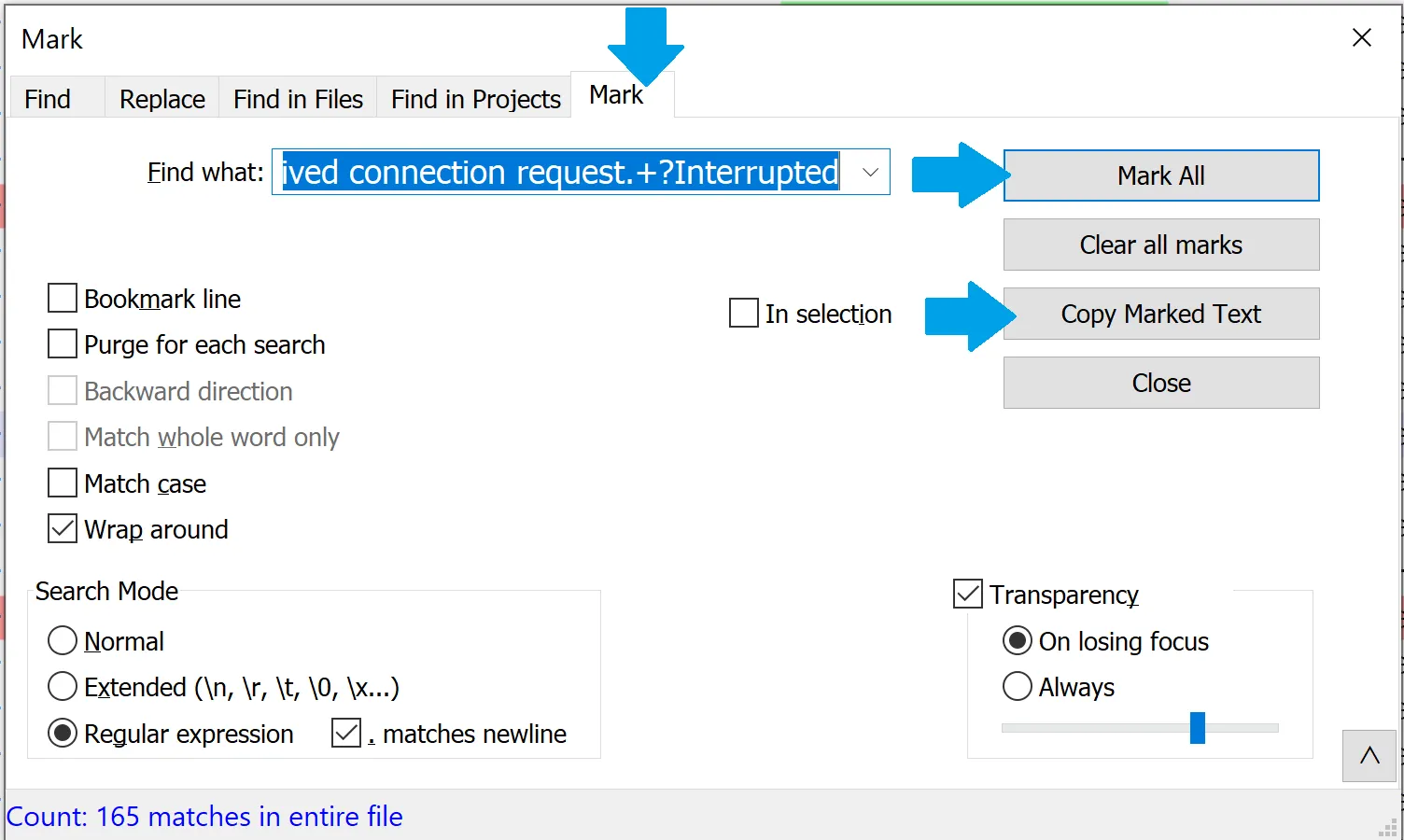Viewport: 1404px width, 840px height.
Task: Click the caret-up collapse dialog button
Action: (x=1369, y=756)
